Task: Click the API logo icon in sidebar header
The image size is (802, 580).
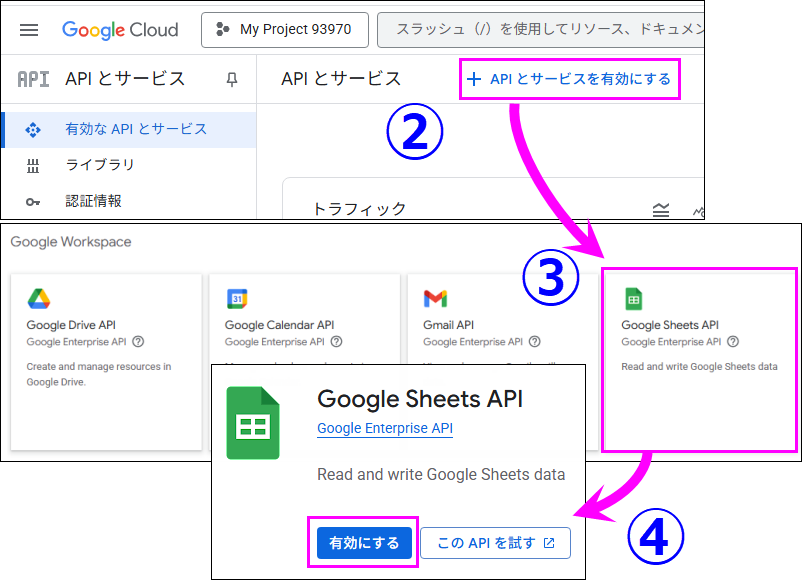Action: [x=33, y=79]
